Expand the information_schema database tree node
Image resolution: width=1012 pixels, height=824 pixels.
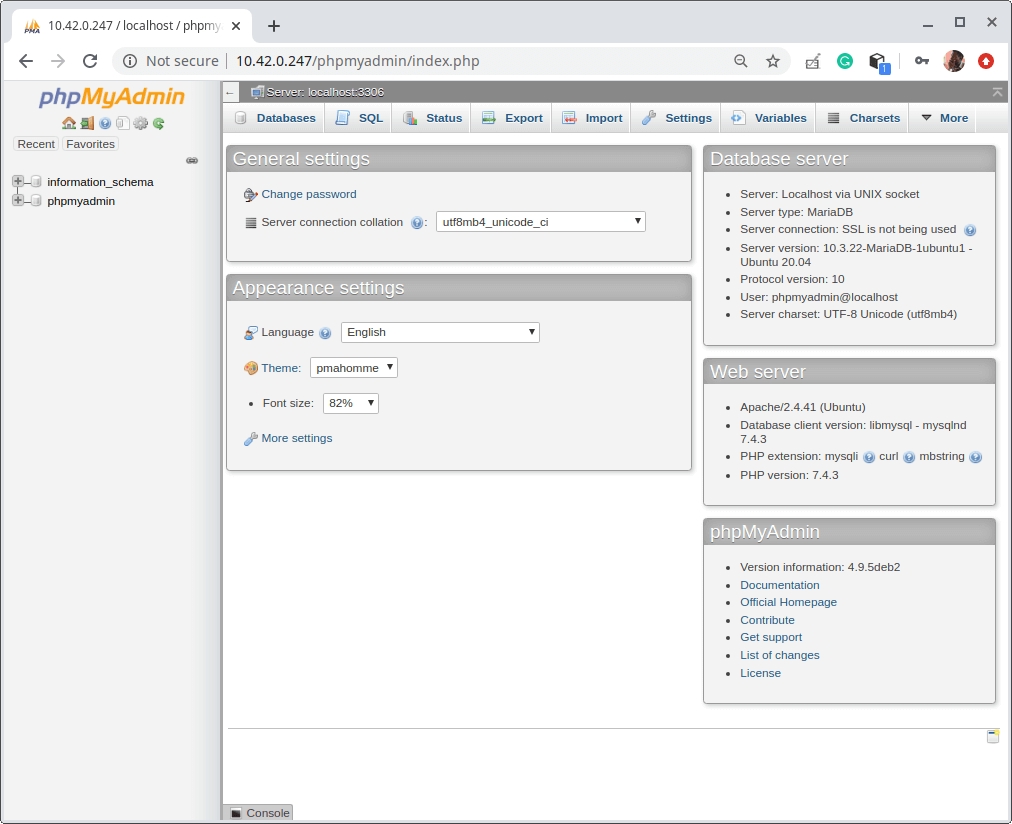18,182
